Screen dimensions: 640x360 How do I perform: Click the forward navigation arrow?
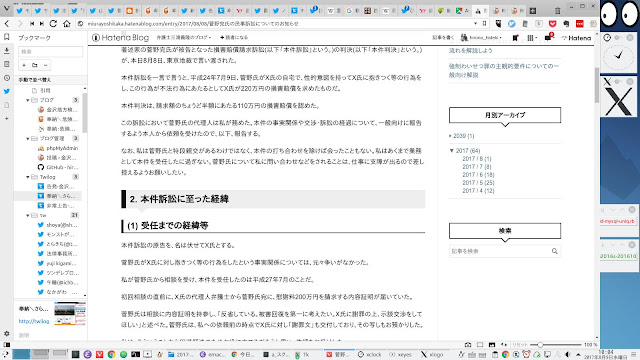(x=20, y=24)
